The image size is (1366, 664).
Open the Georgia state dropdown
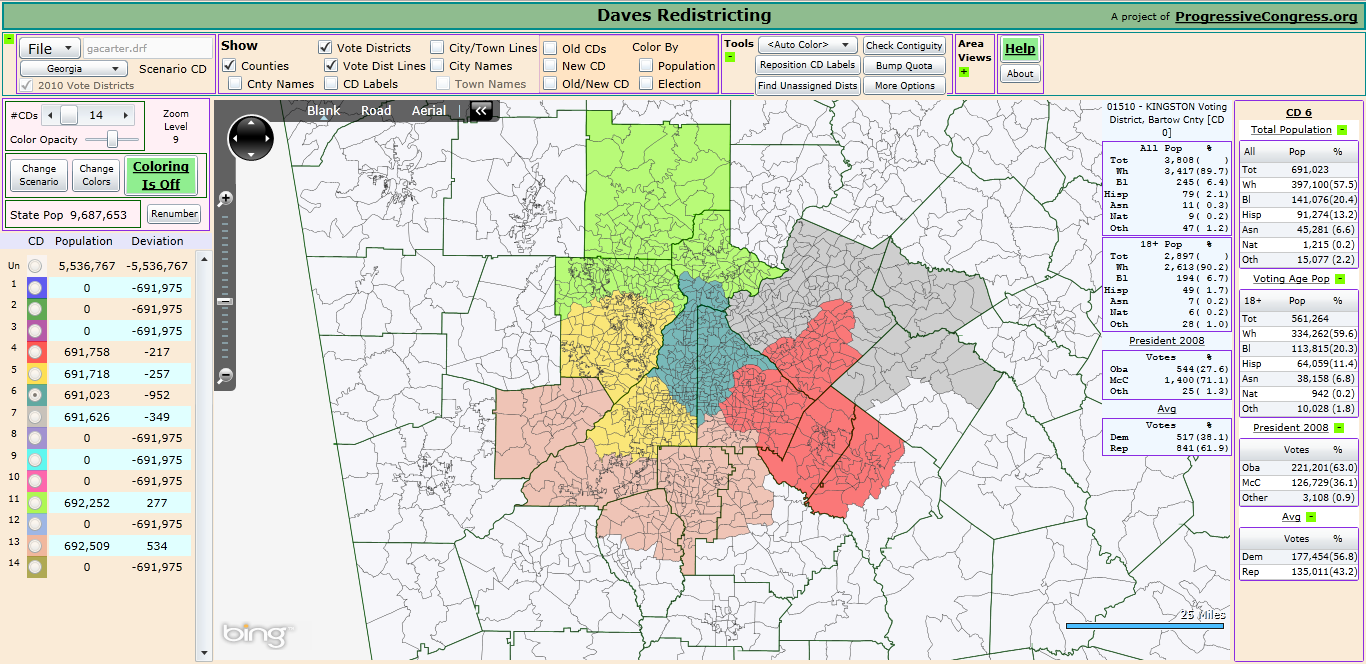click(x=74, y=69)
